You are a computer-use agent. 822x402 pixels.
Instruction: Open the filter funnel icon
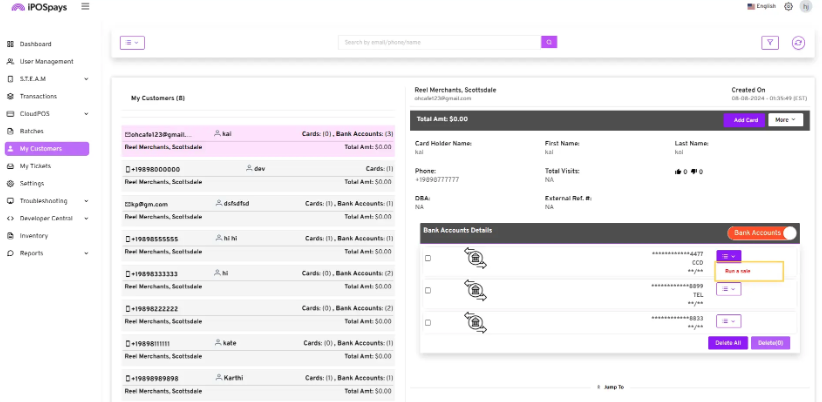770,42
